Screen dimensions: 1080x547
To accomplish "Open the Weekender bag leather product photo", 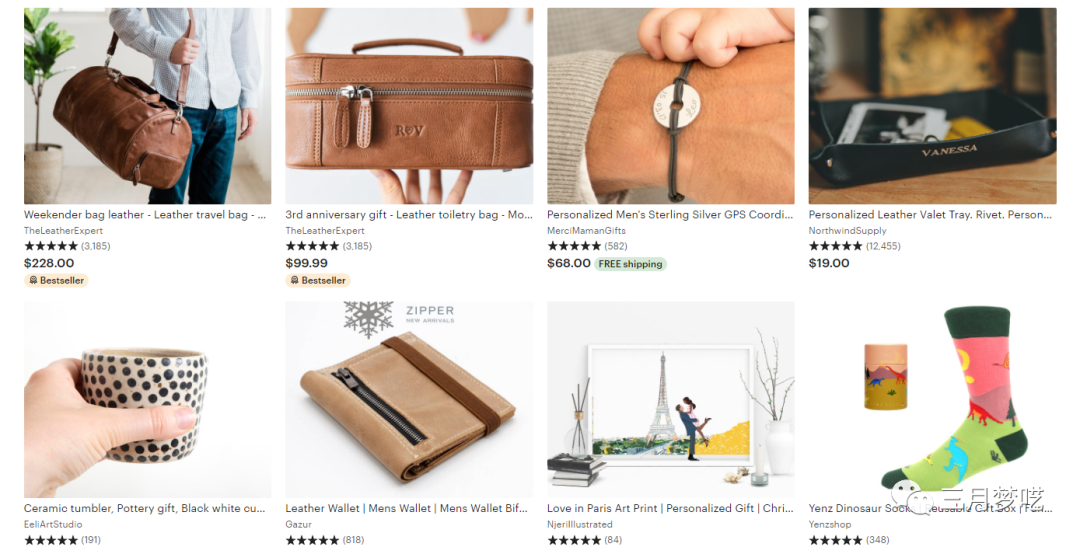I will point(147,106).
